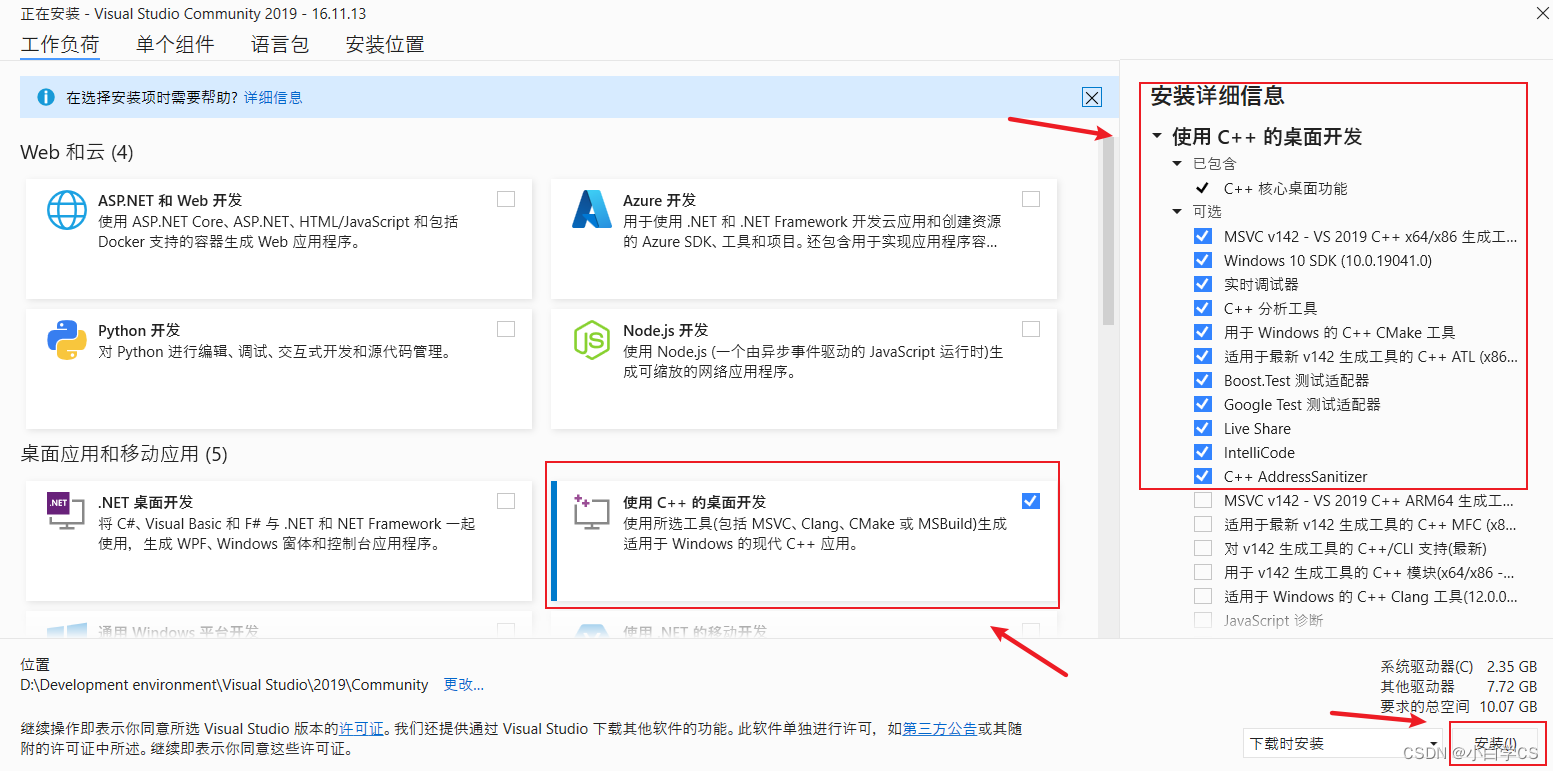Click the Azure development logo icon

(x=592, y=210)
